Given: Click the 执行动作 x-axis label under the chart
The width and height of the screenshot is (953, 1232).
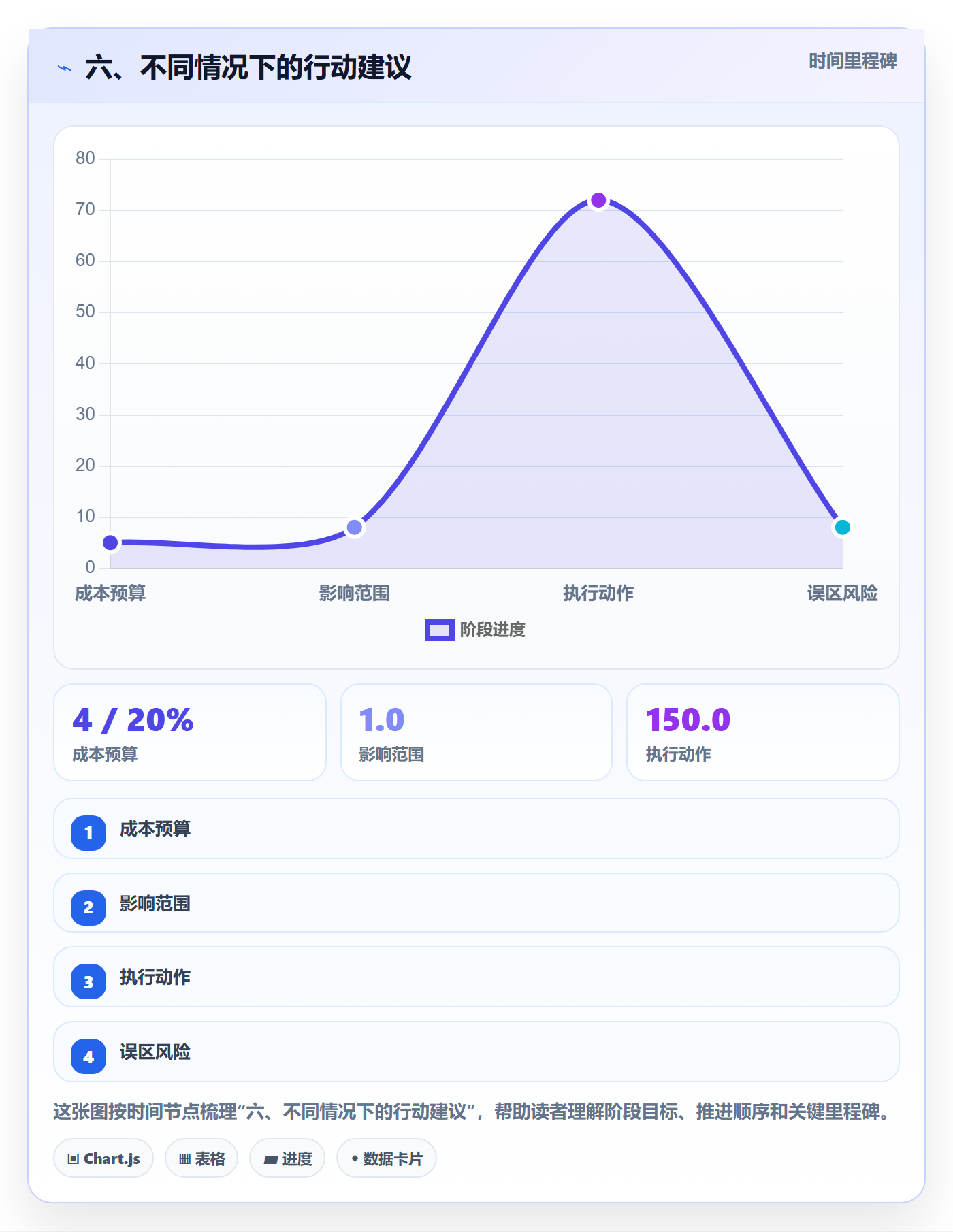Looking at the screenshot, I should click(x=598, y=594).
